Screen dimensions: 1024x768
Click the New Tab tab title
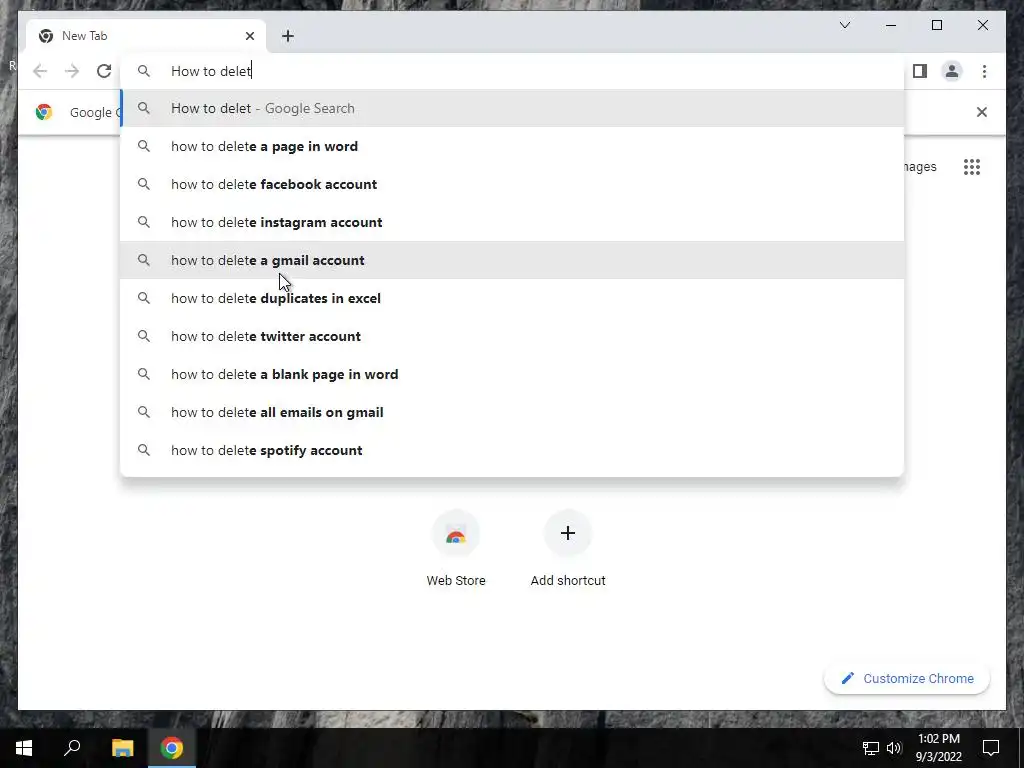pyautogui.click(x=84, y=36)
